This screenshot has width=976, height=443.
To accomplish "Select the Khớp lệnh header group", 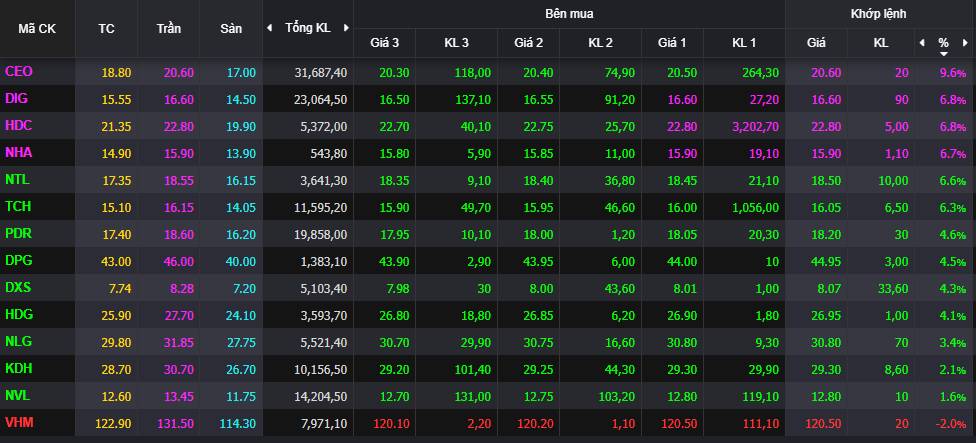I will 879,14.
